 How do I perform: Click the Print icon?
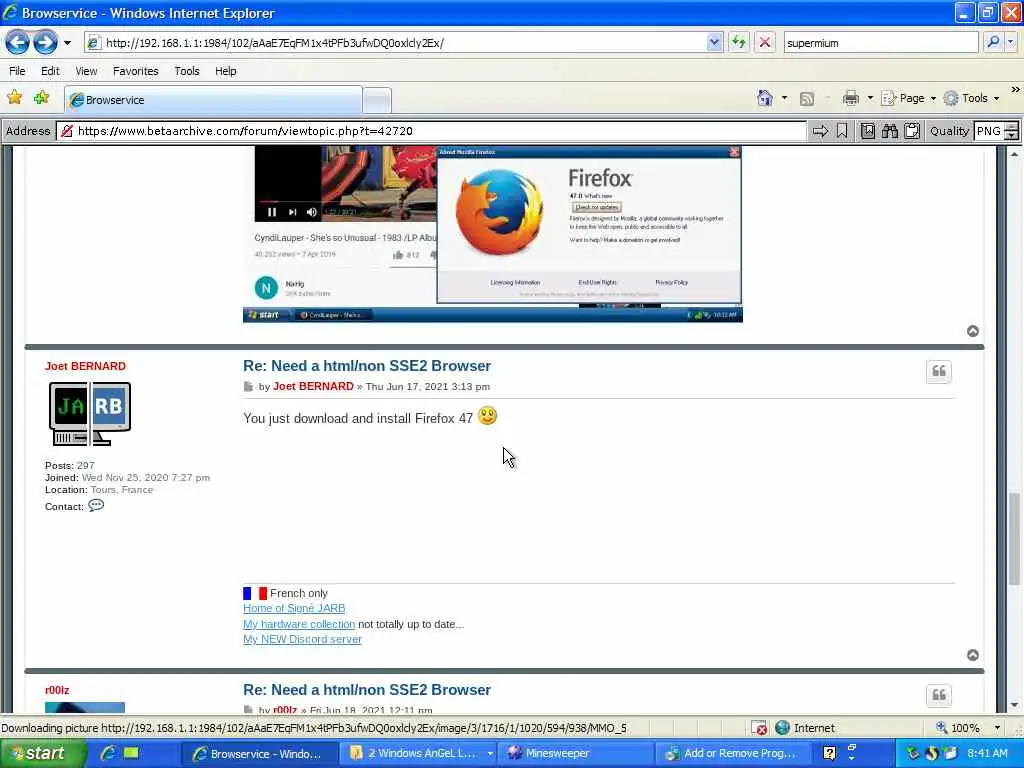coord(850,99)
